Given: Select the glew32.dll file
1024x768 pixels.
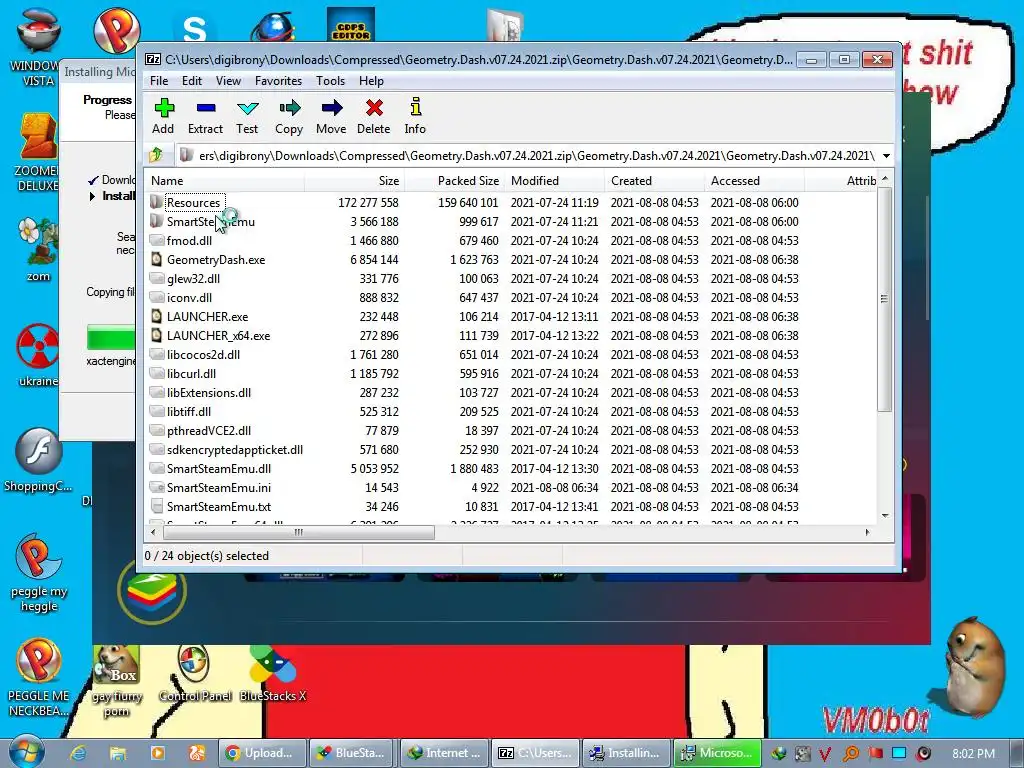Looking at the screenshot, I should [x=193, y=278].
